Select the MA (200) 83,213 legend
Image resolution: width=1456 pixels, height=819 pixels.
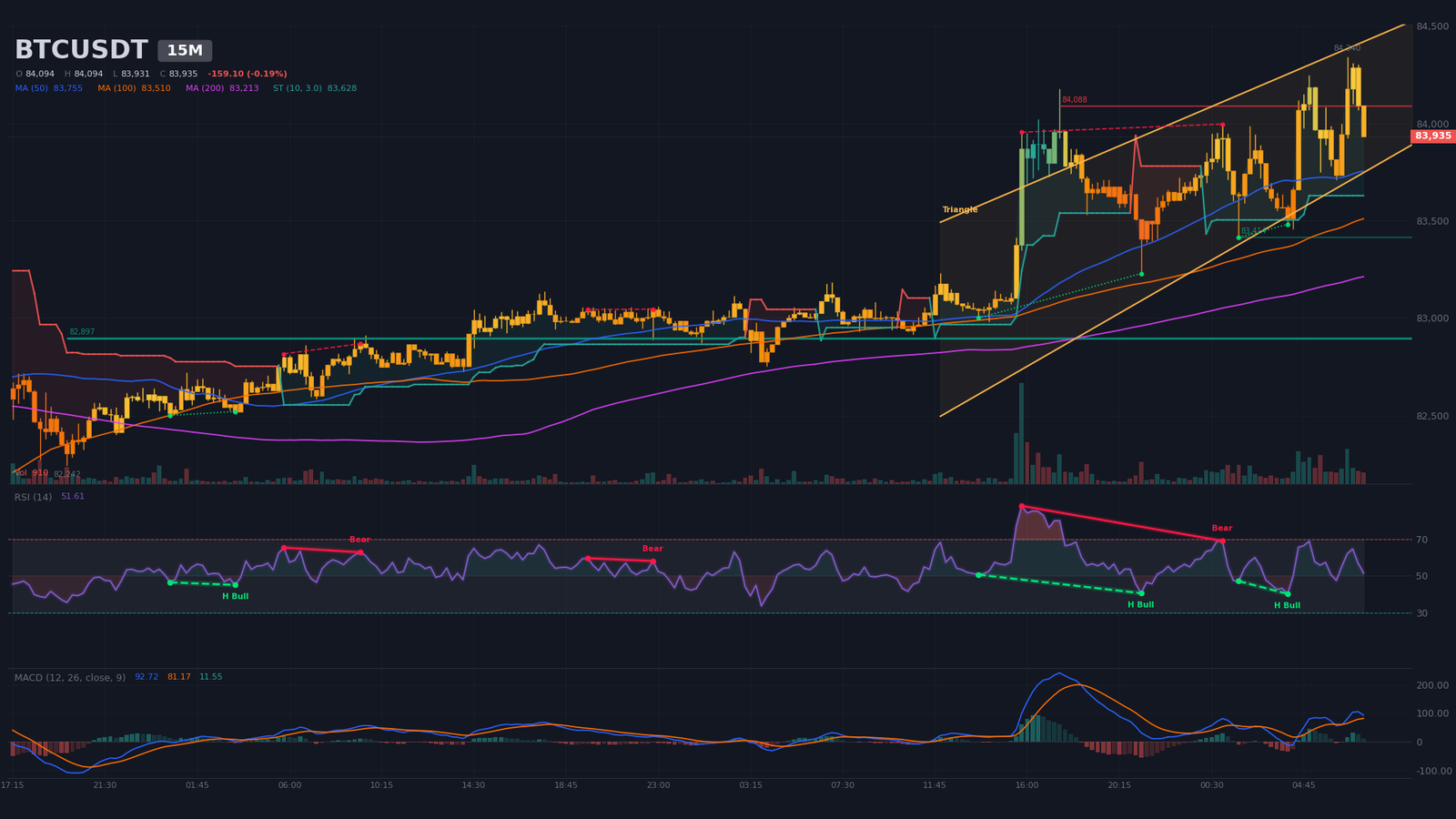tap(222, 88)
